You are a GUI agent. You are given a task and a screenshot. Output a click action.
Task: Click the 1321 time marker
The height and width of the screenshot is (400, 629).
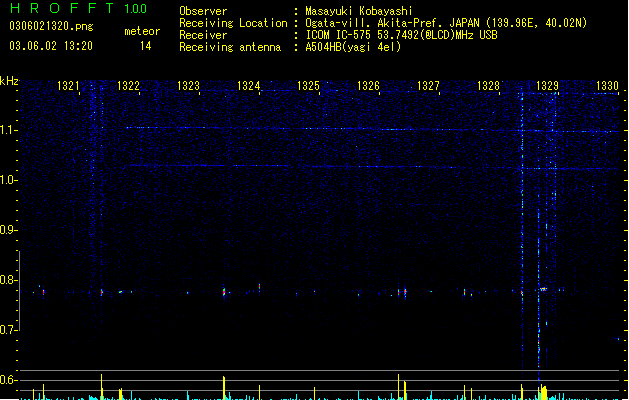coord(68,86)
